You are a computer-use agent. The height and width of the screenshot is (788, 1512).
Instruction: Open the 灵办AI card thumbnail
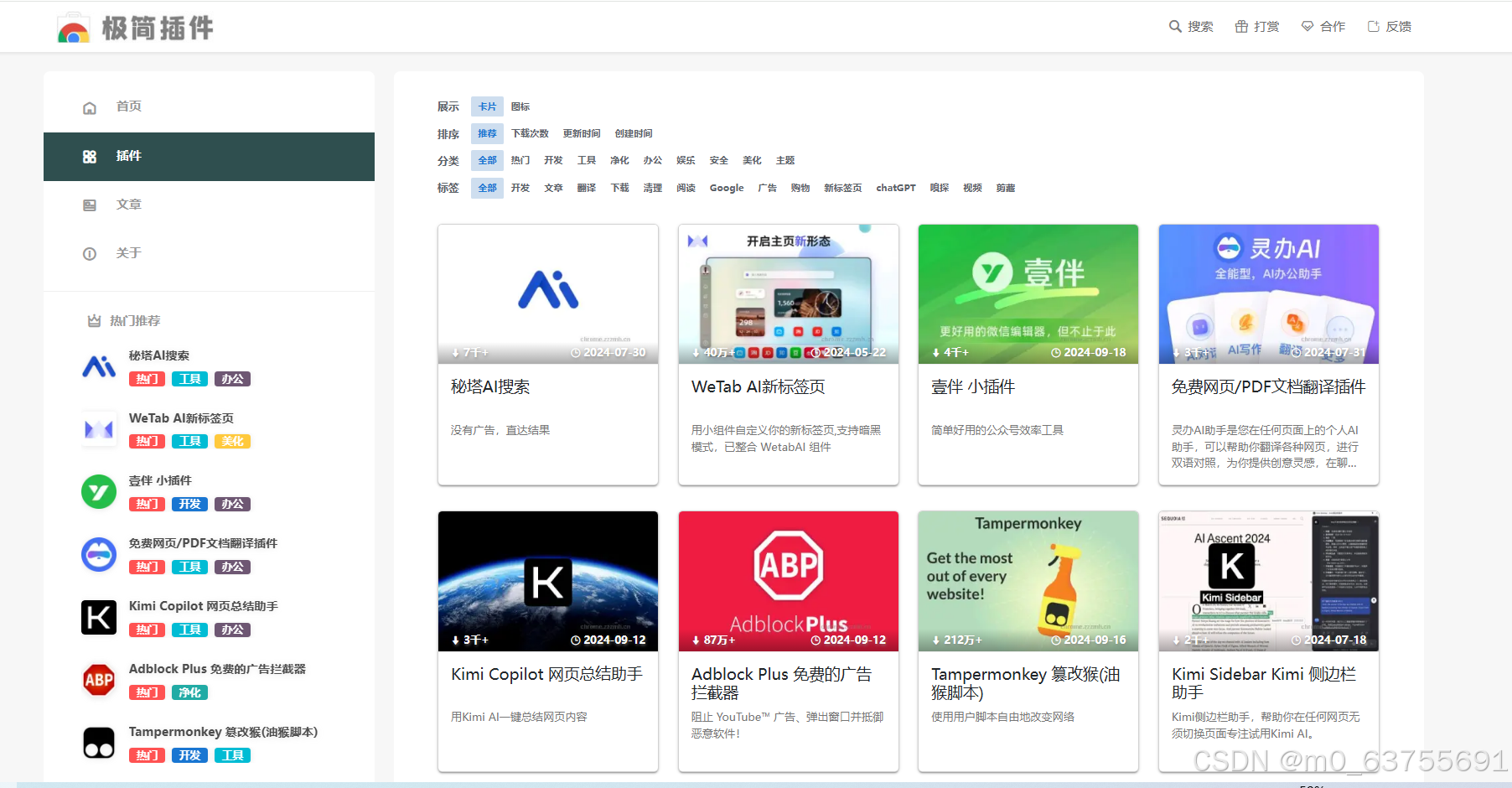(1269, 294)
